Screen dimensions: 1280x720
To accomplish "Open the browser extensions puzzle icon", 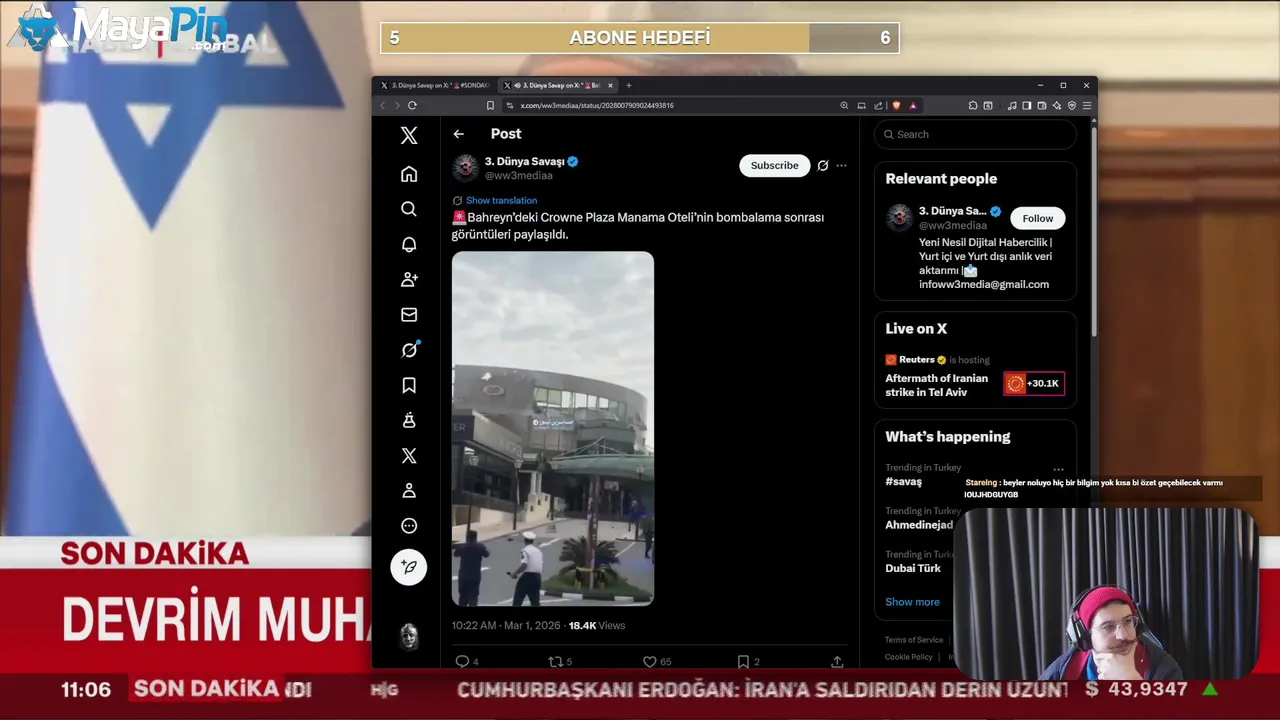I will [x=973, y=105].
